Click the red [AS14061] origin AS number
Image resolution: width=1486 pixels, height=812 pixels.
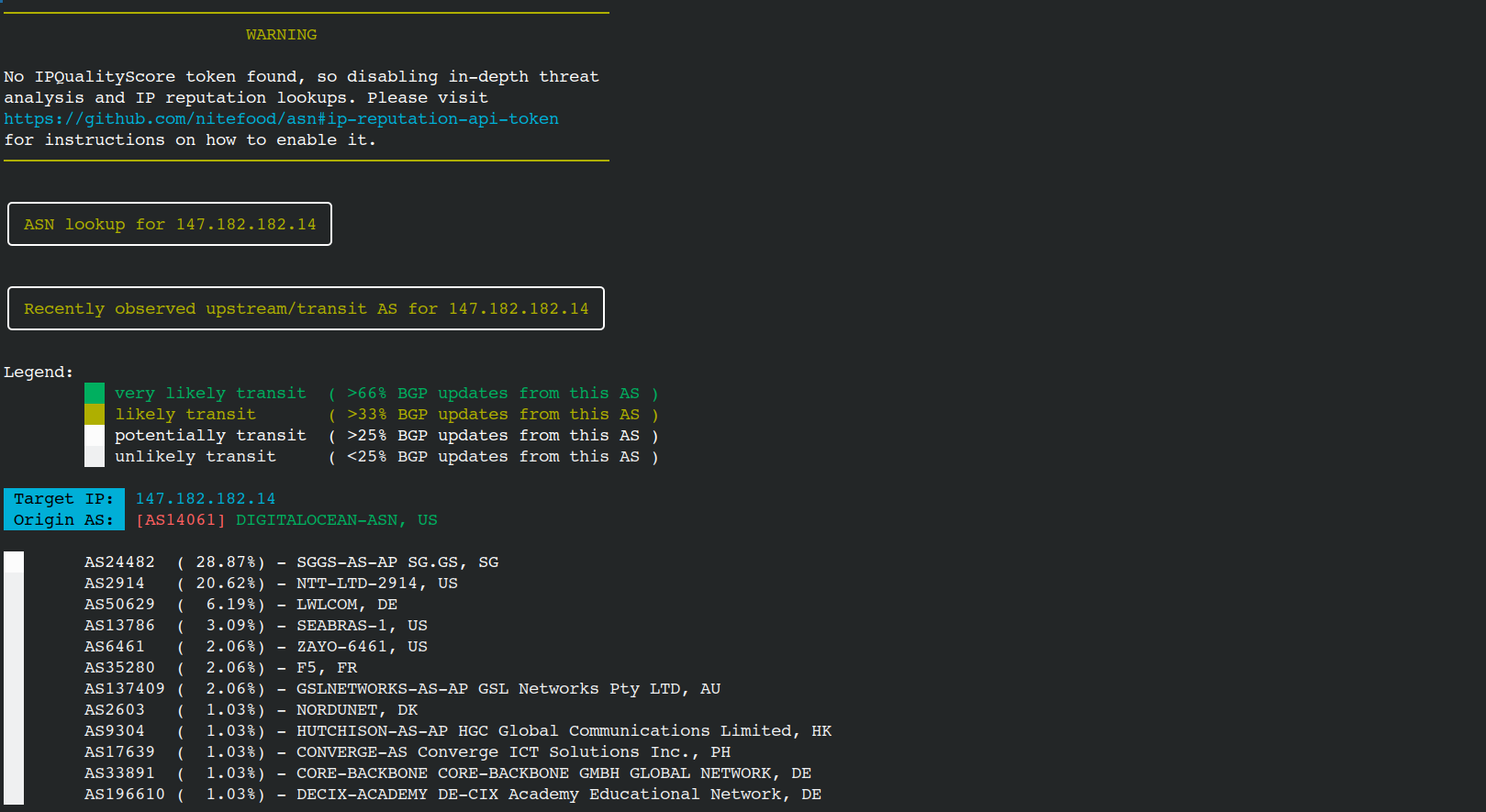(180, 520)
